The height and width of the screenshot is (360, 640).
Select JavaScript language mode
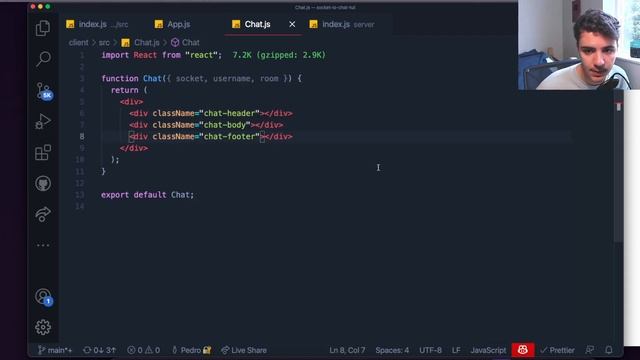click(x=488, y=350)
